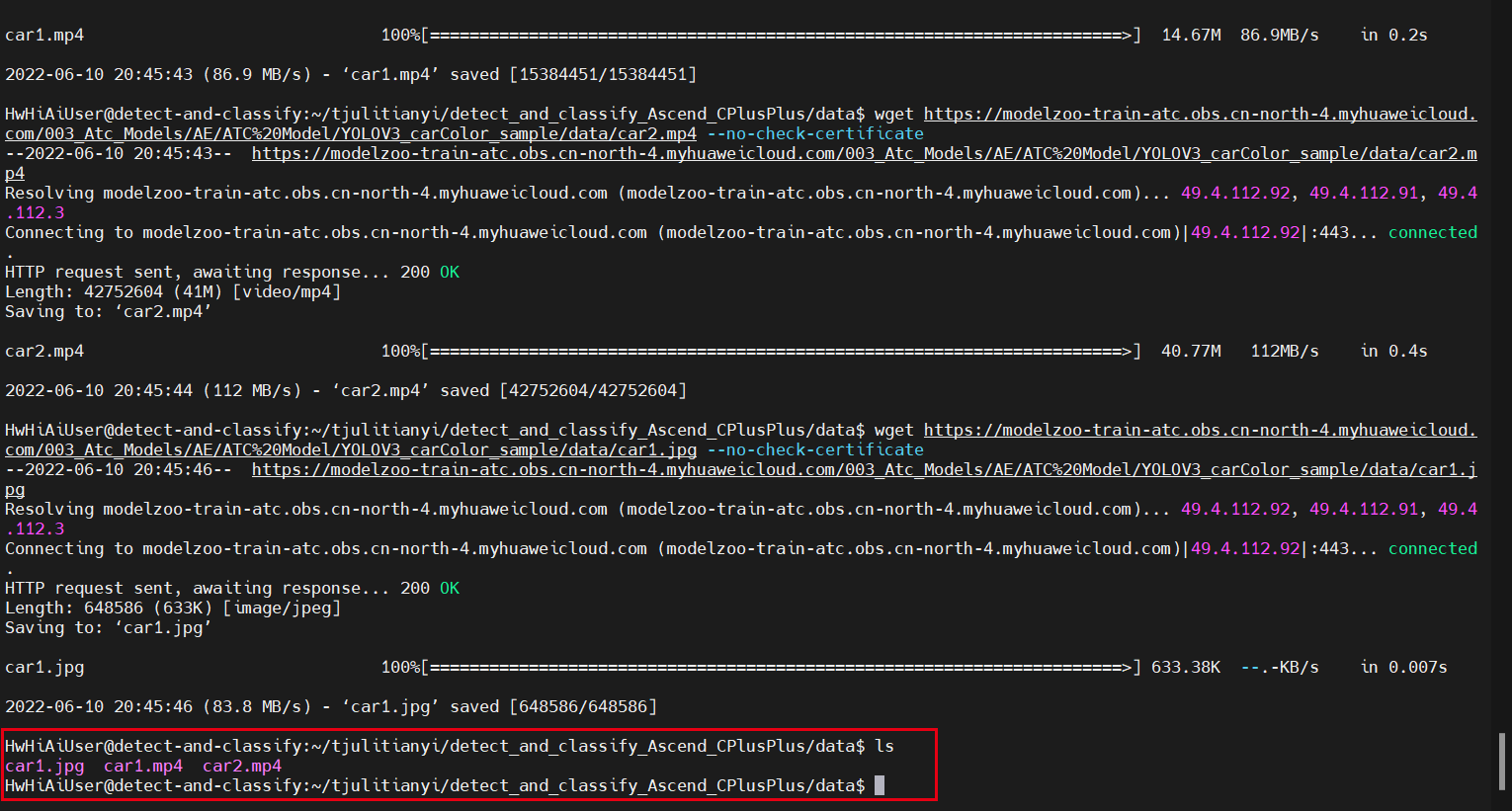
Task: Click the timestamp '--2022-06-10 20:45:46--'
Action: 119,469
